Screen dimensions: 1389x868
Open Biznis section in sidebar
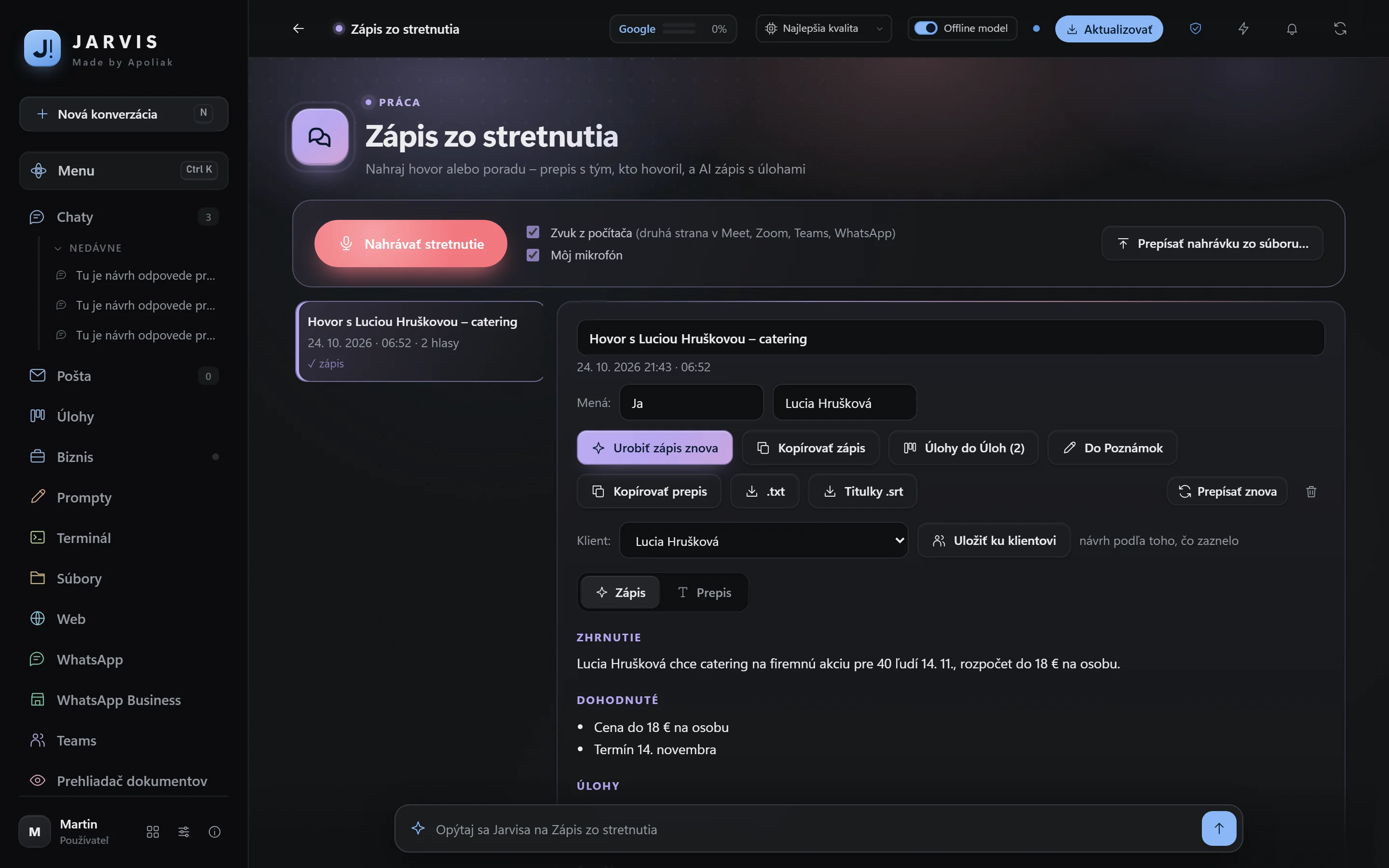point(124,457)
